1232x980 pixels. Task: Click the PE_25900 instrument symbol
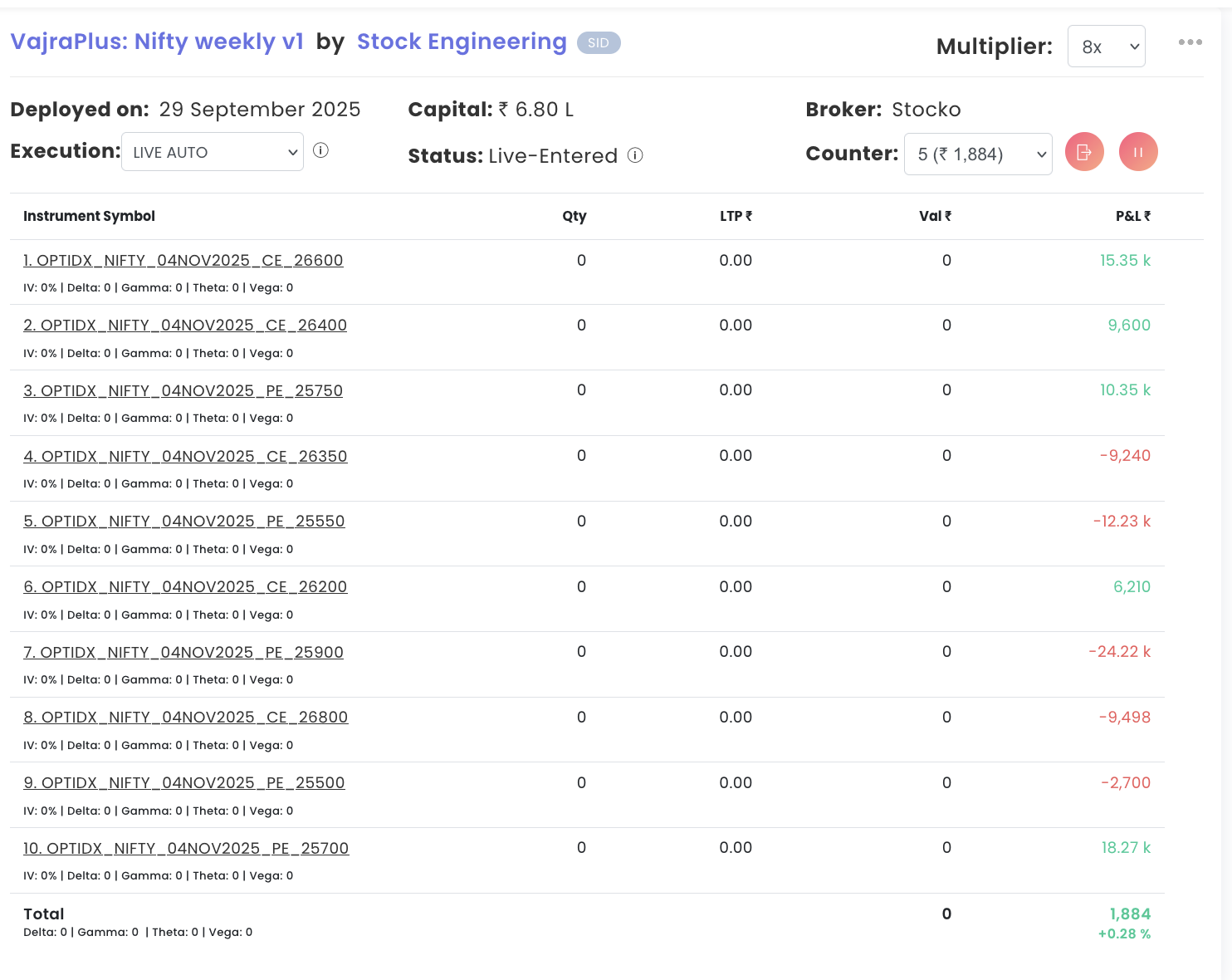click(x=183, y=653)
